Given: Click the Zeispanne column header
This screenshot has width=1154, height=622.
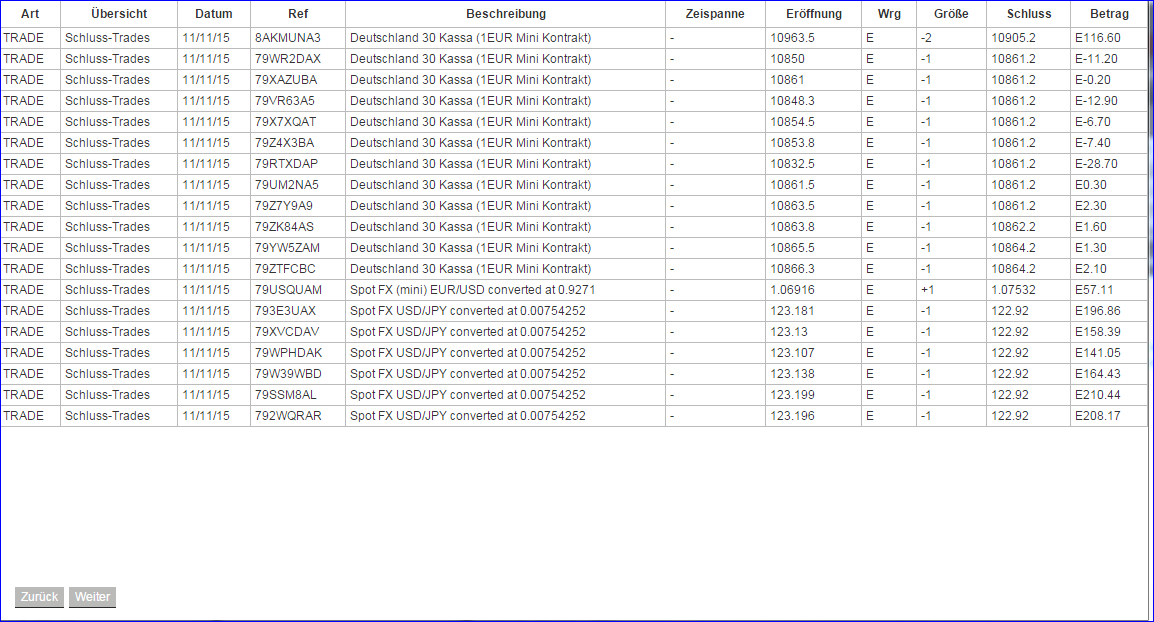Looking at the screenshot, I should coord(714,14).
